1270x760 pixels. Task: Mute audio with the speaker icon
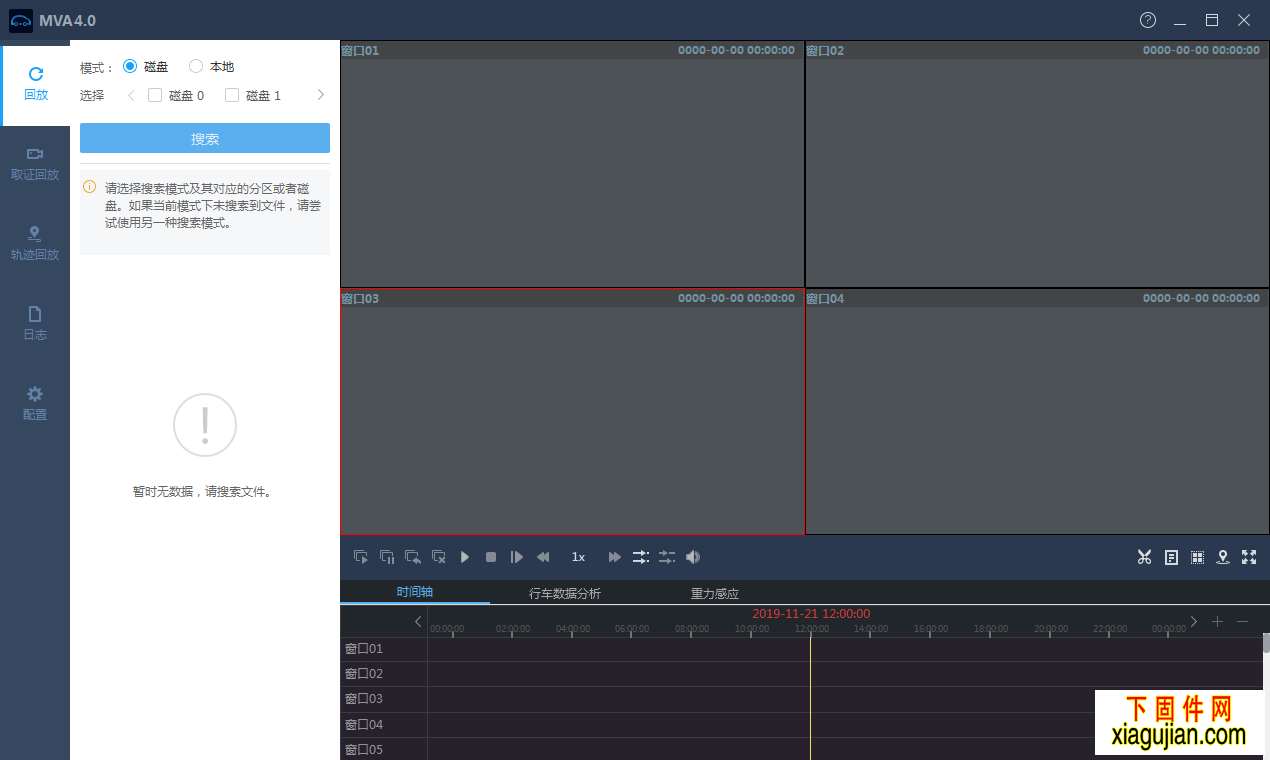coord(693,557)
